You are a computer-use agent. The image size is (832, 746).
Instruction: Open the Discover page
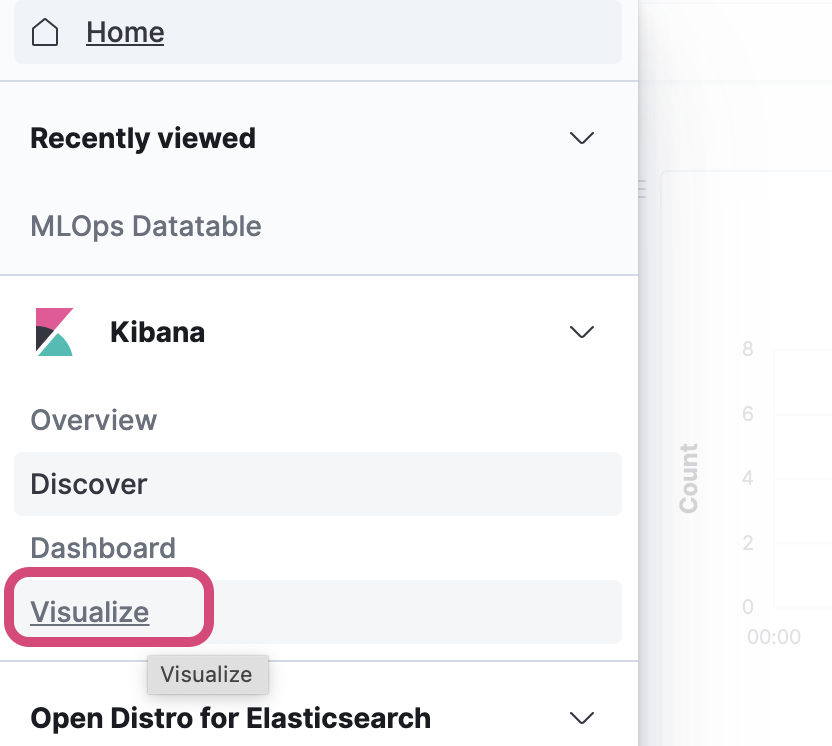[89, 484]
